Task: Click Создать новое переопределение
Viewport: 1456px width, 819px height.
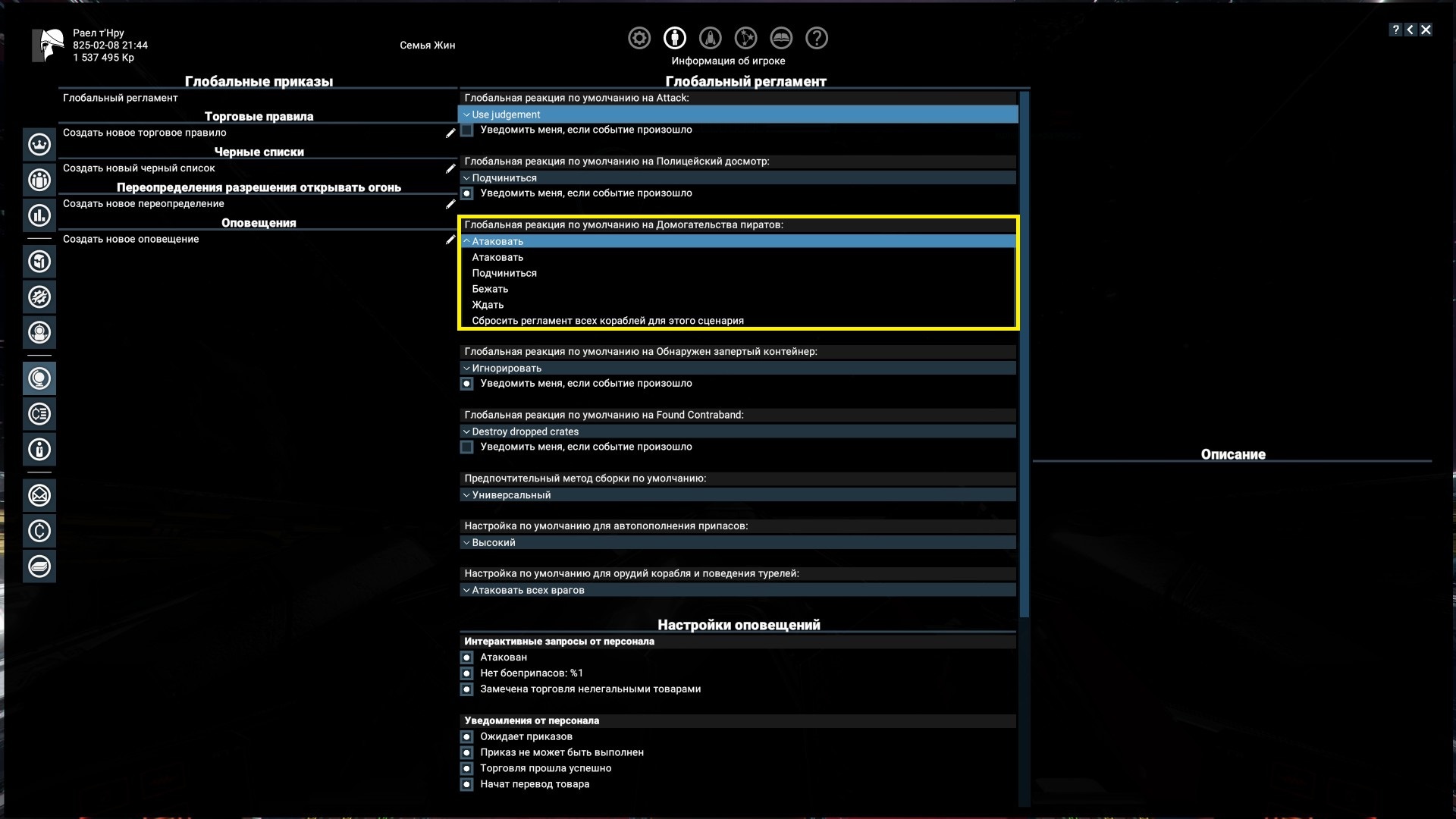Action: coord(143,204)
